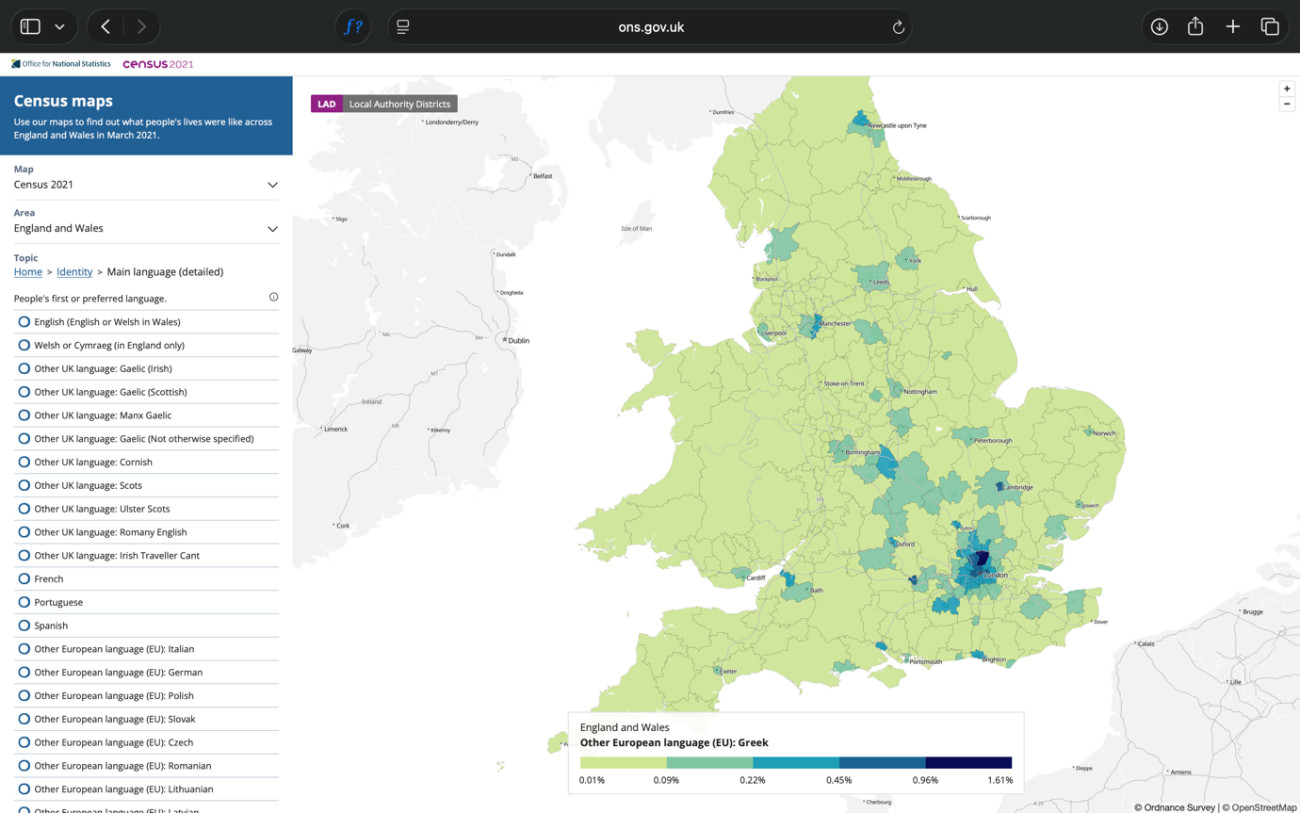Reload the page with the refresh icon
Screen dimensions: 1300x813
[x=898, y=28]
